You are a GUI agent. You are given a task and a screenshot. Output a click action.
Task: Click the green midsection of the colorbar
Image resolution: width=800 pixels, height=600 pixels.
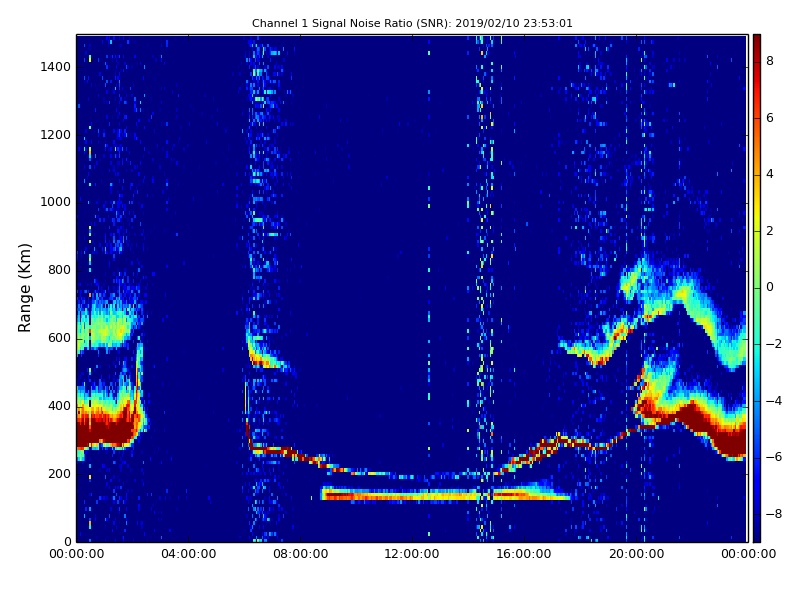(757, 288)
